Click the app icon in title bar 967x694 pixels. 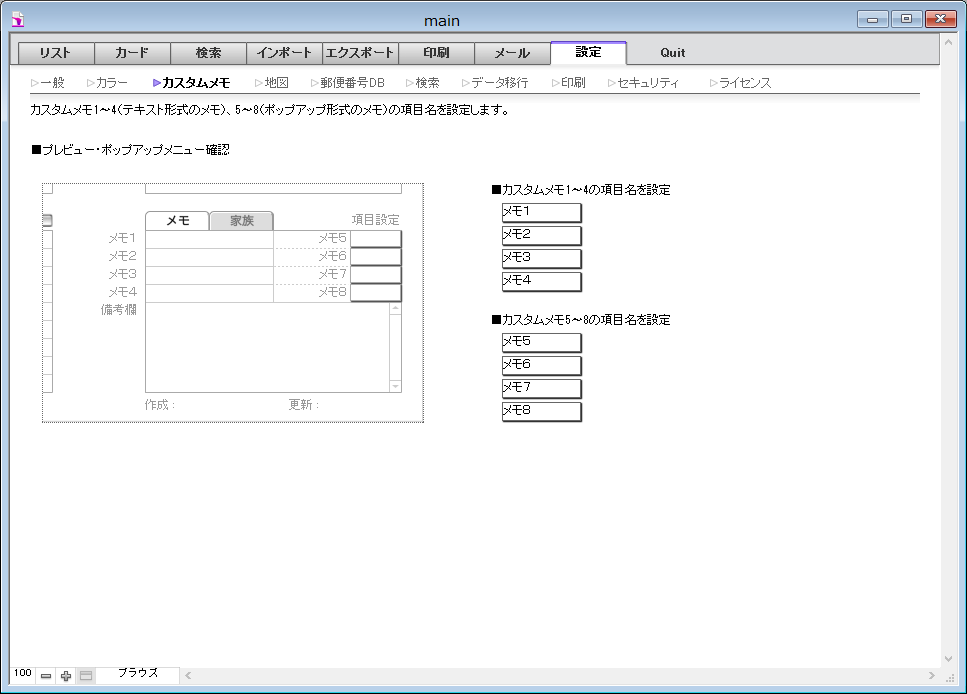coord(17,19)
